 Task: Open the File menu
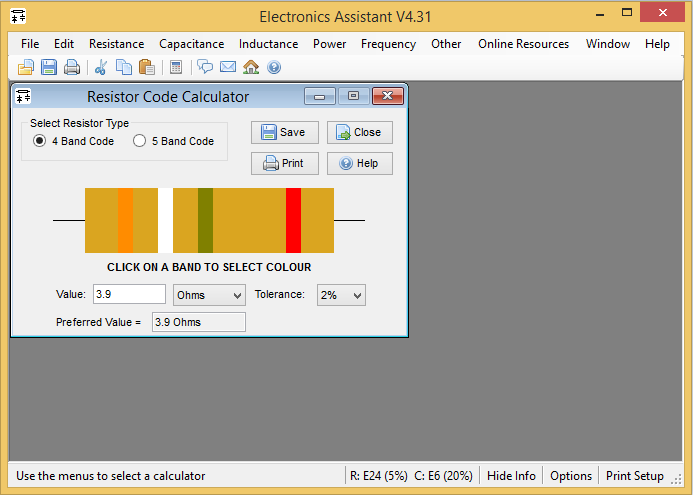(x=30, y=44)
